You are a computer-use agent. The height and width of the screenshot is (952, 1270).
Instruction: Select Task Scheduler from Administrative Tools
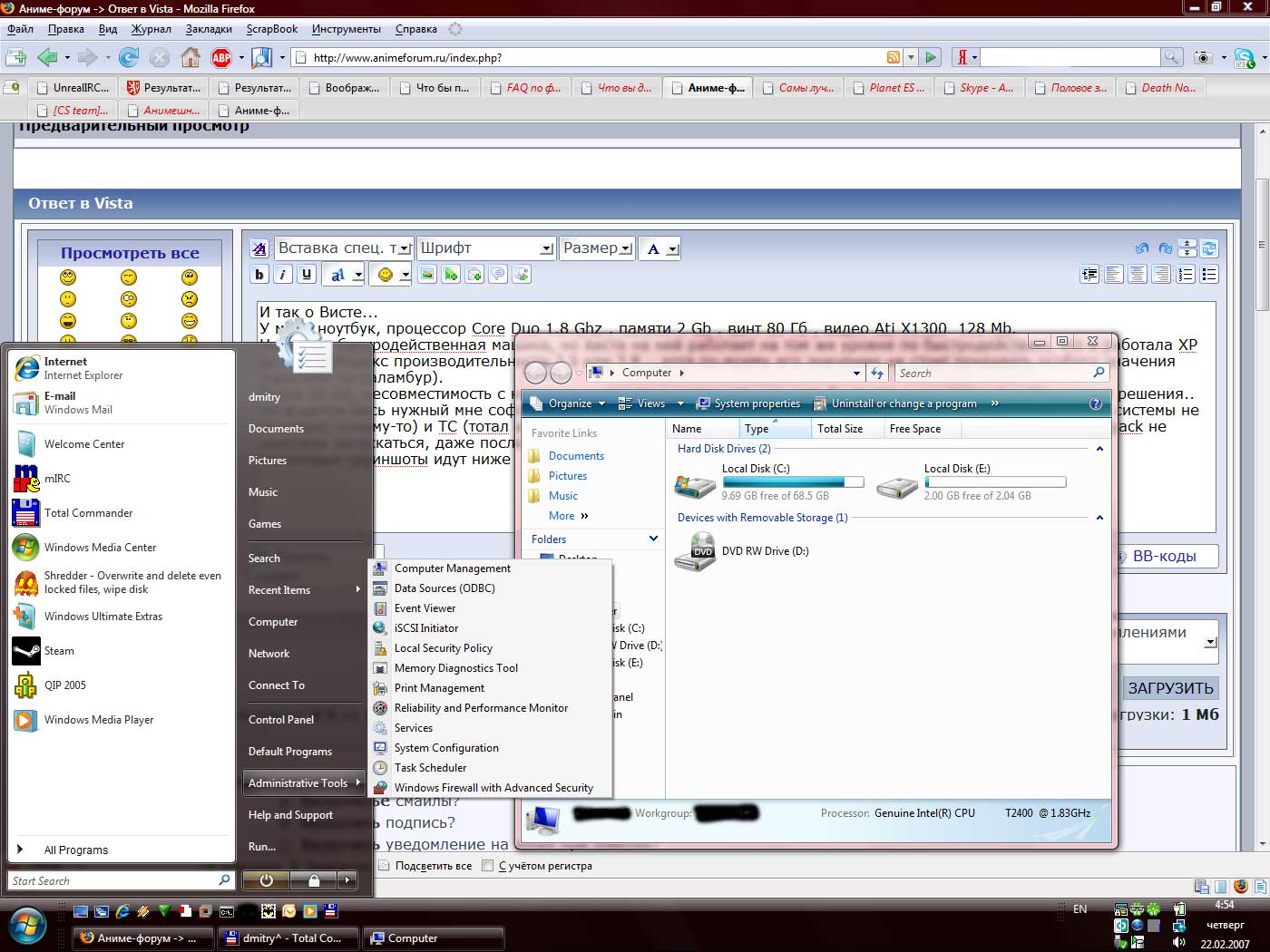(x=430, y=768)
